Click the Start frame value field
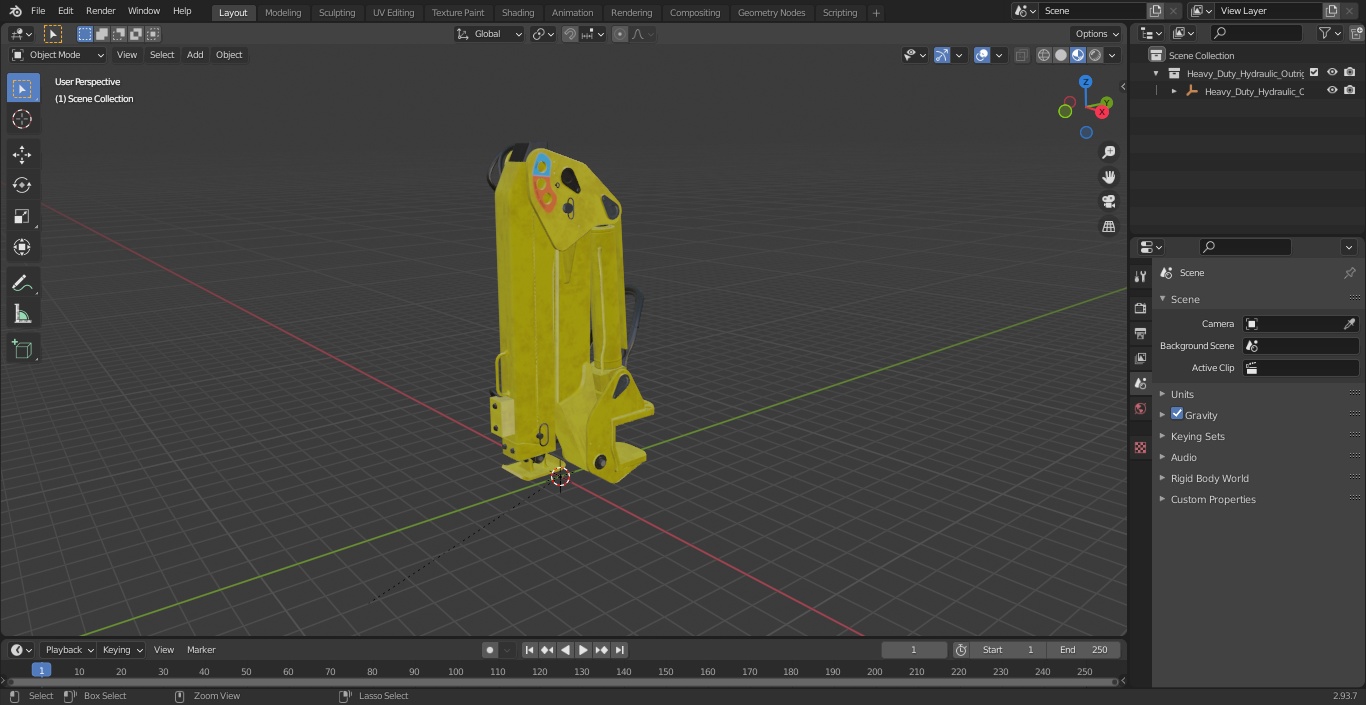 (1008, 650)
